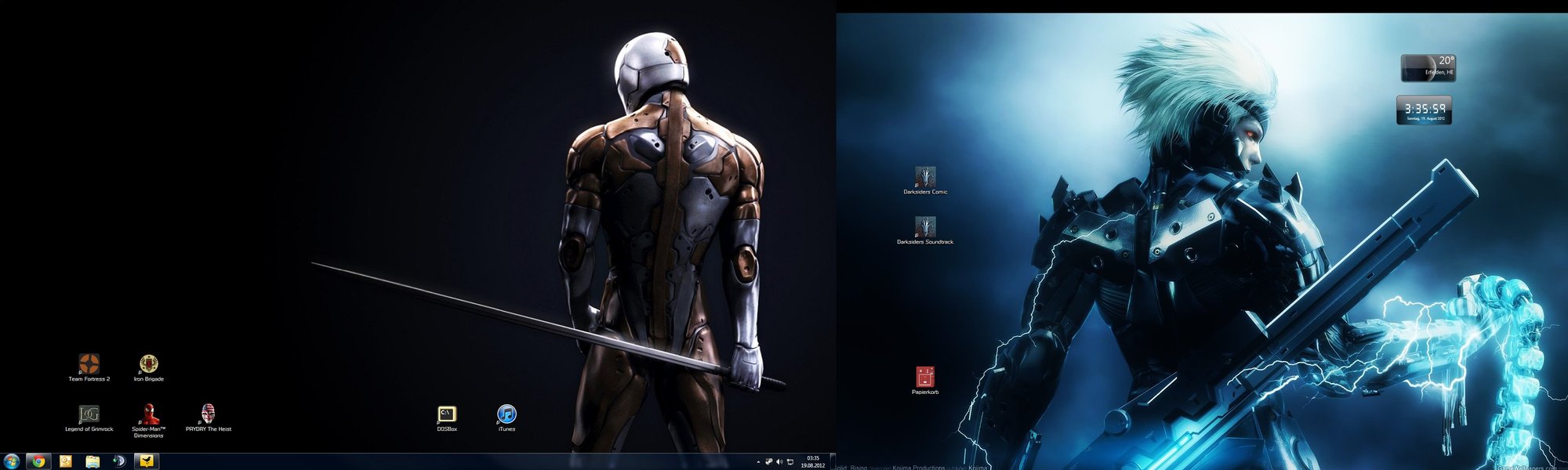
Task: Open the Papierkorb recycle bin
Action: pos(925,377)
